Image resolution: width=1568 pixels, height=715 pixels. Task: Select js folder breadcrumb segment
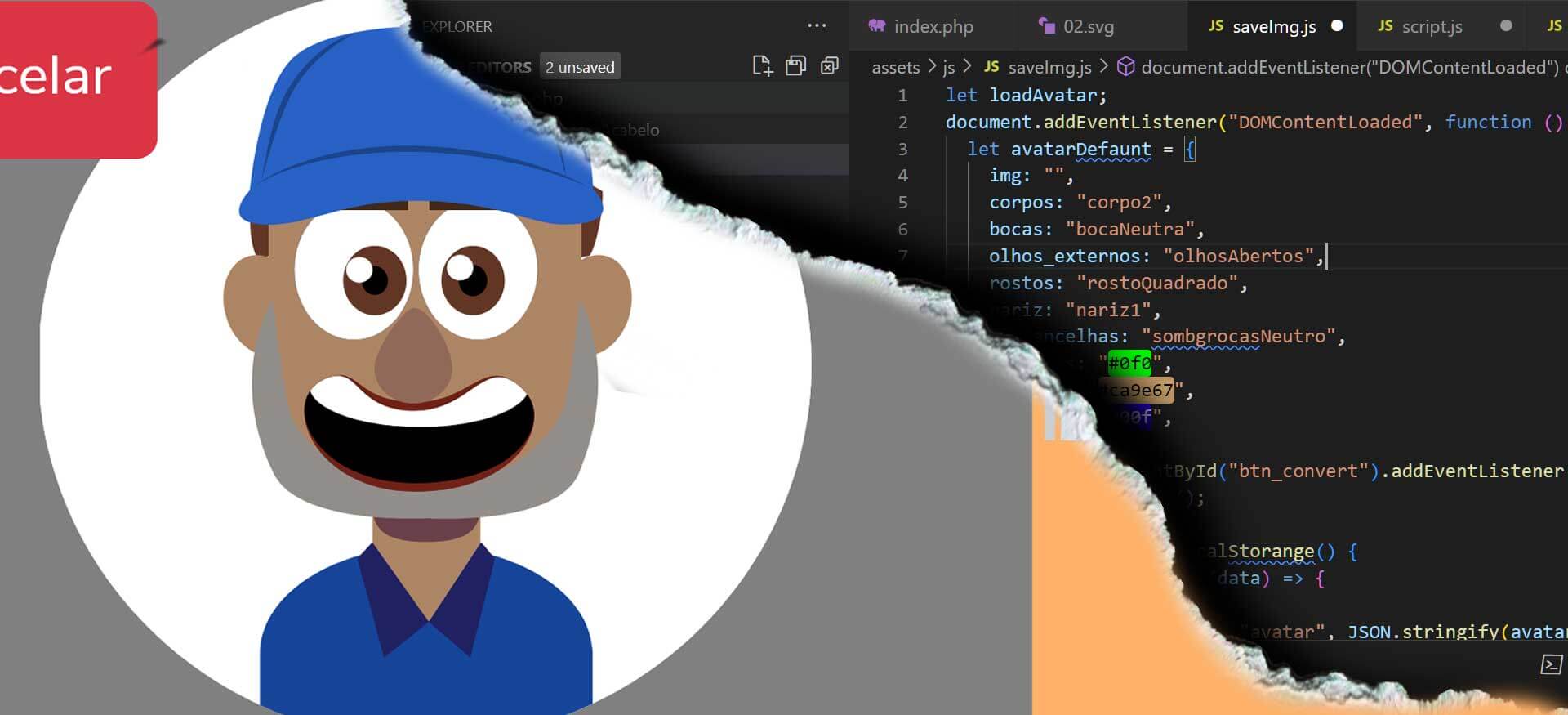tap(948, 67)
